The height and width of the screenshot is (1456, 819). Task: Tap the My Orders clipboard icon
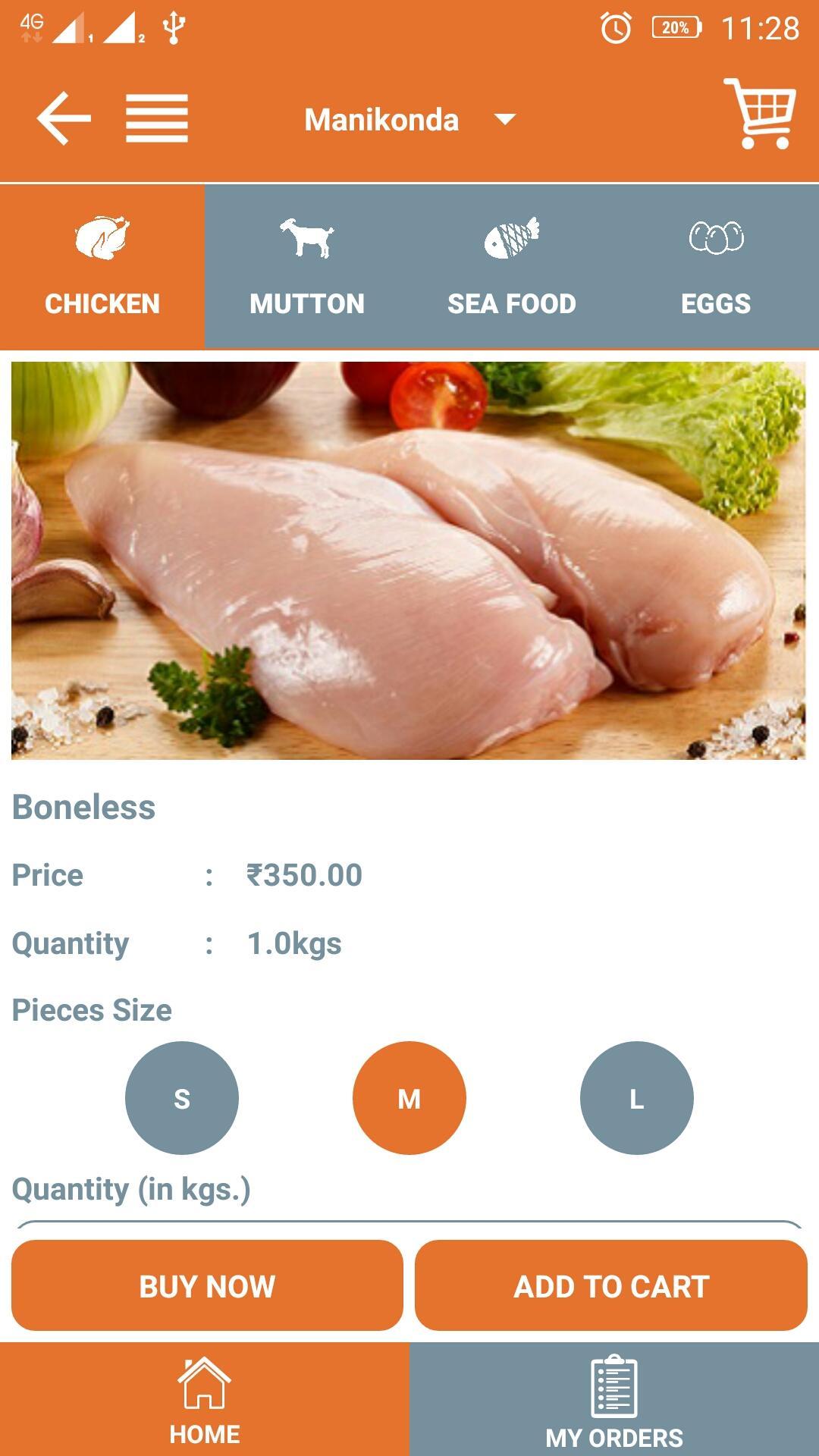pos(614,1385)
